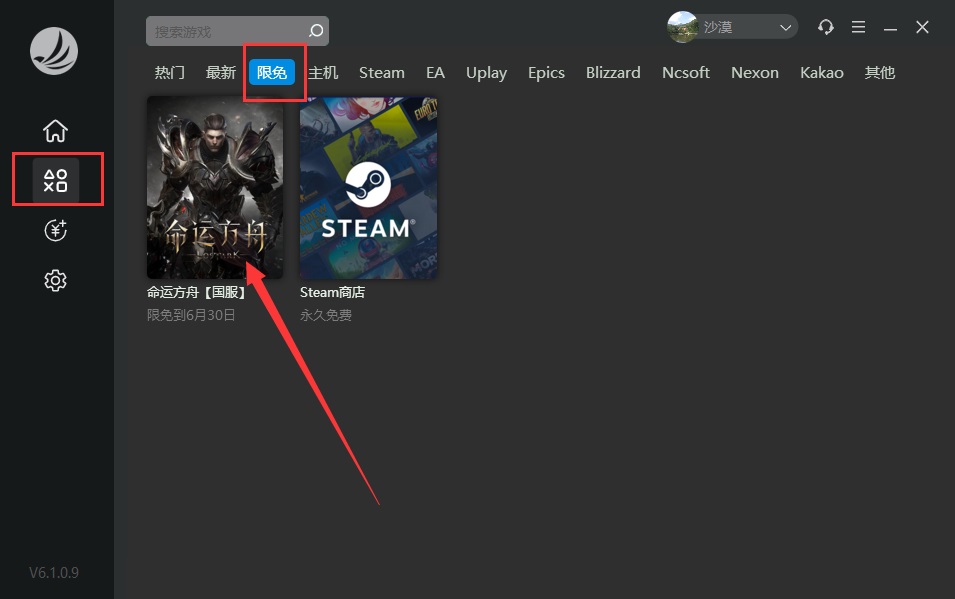Click the user avatar picture
Image resolution: width=955 pixels, height=599 pixels.
pyautogui.click(x=683, y=27)
